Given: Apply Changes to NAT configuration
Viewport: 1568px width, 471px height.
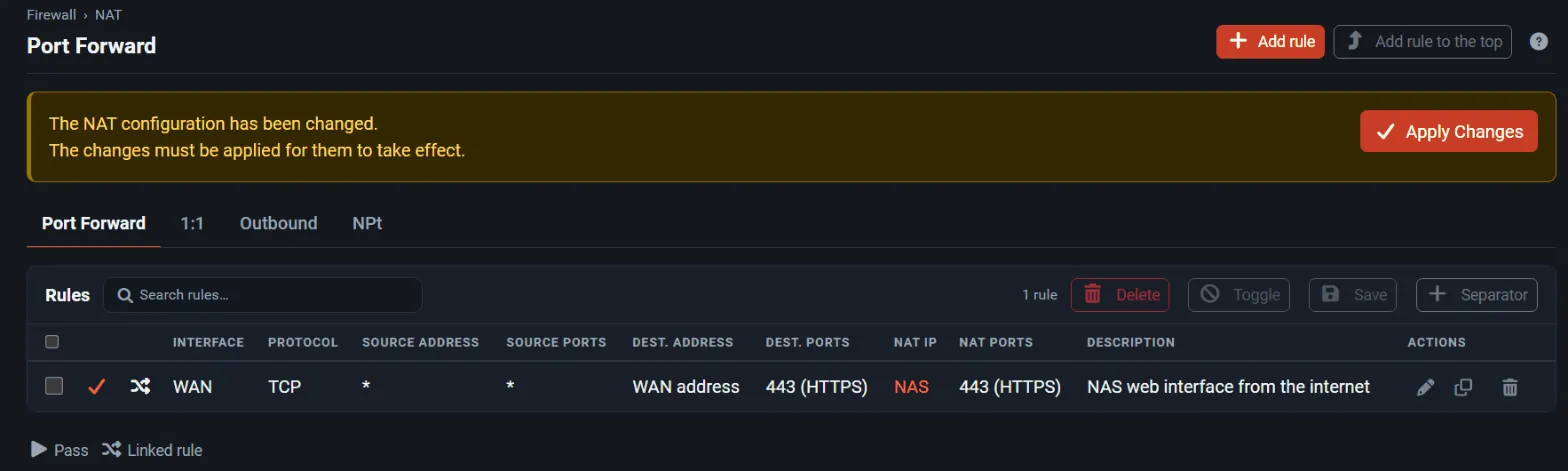Looking at the screenshot, I should (x=1448, y=131).
